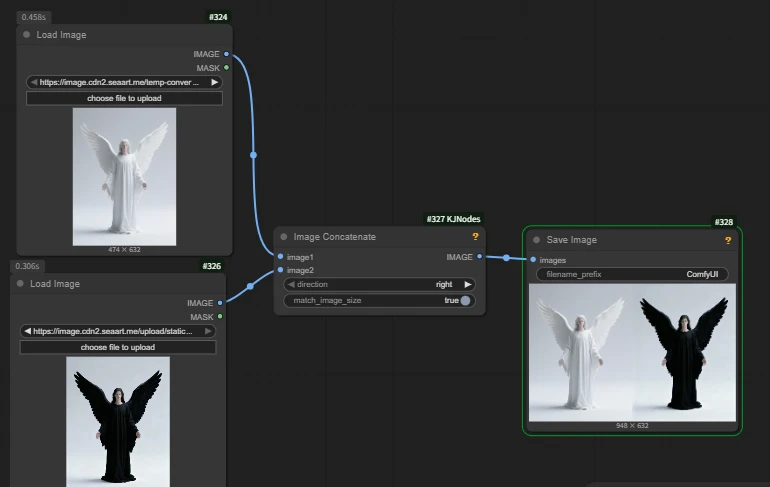Click MASK output port of node #324

tap(227, 68)
